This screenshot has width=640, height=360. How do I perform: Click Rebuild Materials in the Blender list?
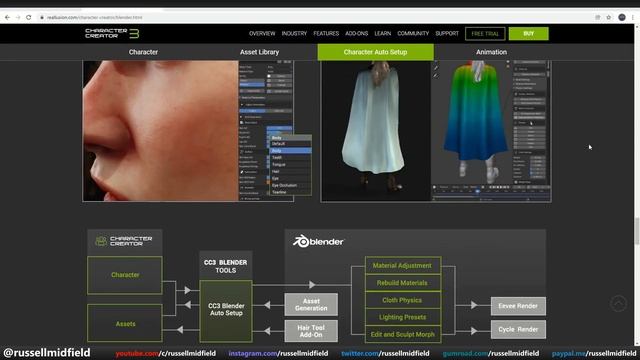pyautogui.click(x=402, y=283)
